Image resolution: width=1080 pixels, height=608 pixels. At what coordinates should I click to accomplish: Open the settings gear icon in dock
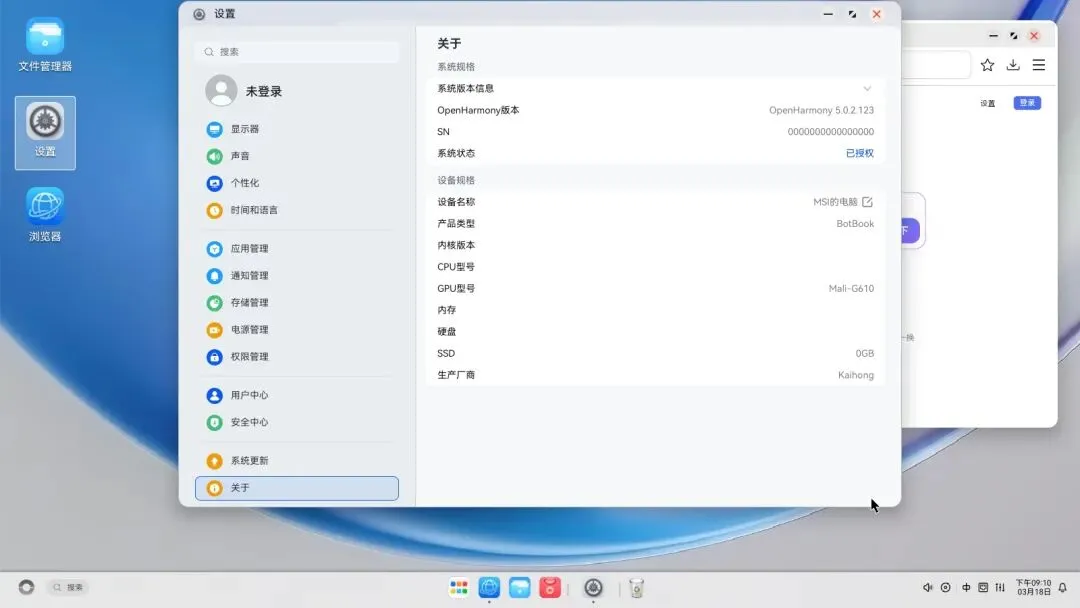(x=593, y=587)
